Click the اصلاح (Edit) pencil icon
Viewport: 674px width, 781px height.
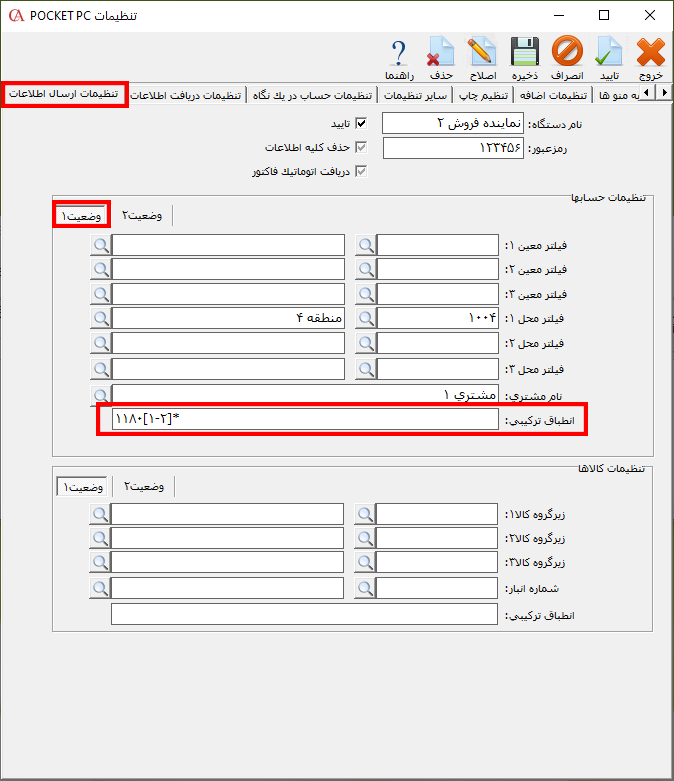point(483,58)
